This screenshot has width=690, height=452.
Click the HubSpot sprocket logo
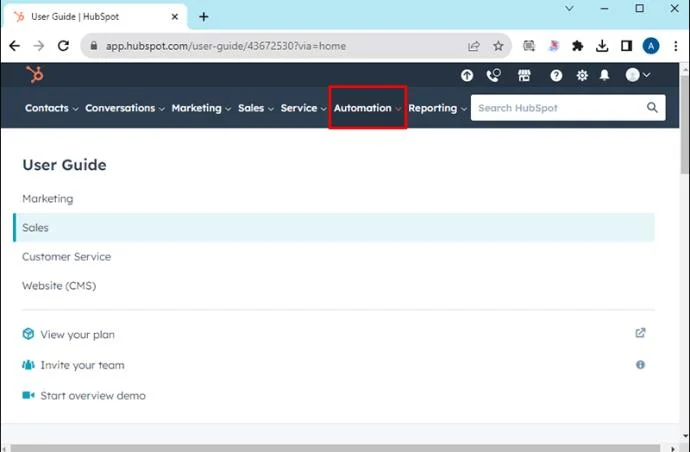coord(35,74)
